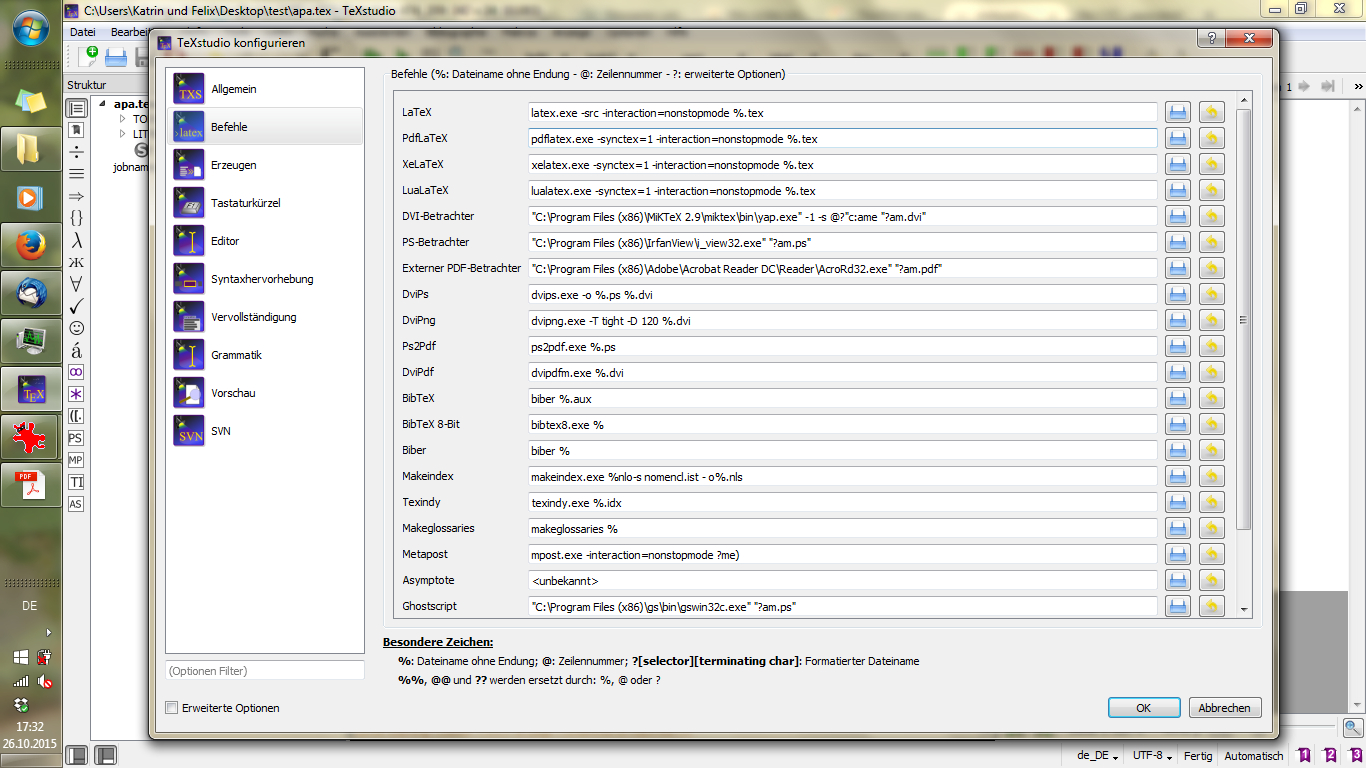Open the Allgemein settings page
1366x768 pixels.
[x=265, y=89]
